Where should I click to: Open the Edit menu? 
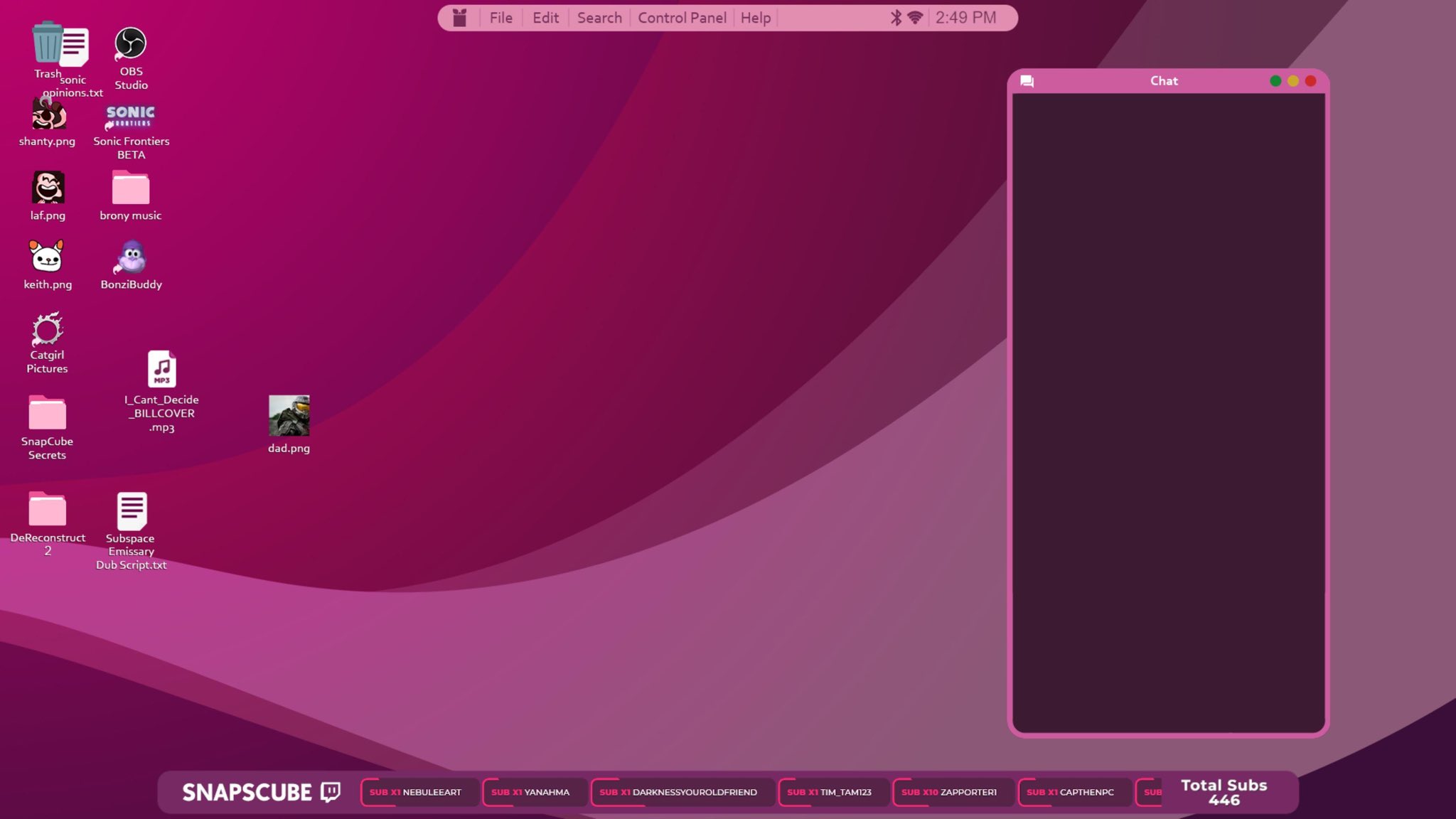click(545, 18)
